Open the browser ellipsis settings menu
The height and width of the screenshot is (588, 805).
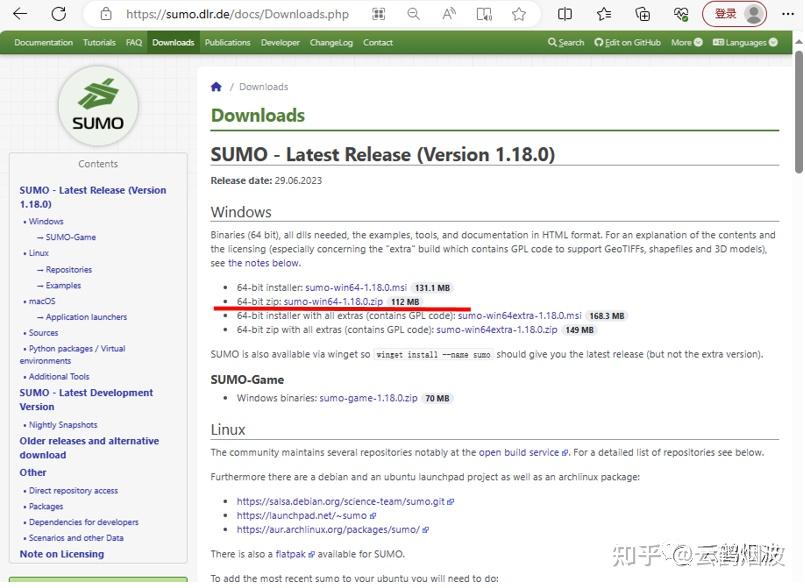(x=790, y=14)
